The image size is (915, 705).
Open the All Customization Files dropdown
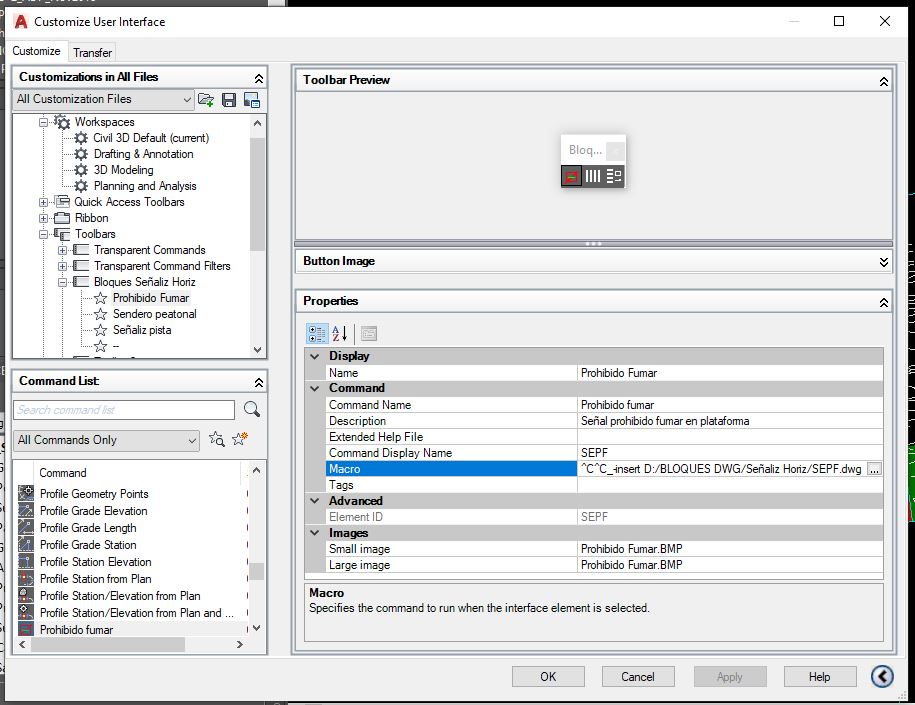(103, 99)
